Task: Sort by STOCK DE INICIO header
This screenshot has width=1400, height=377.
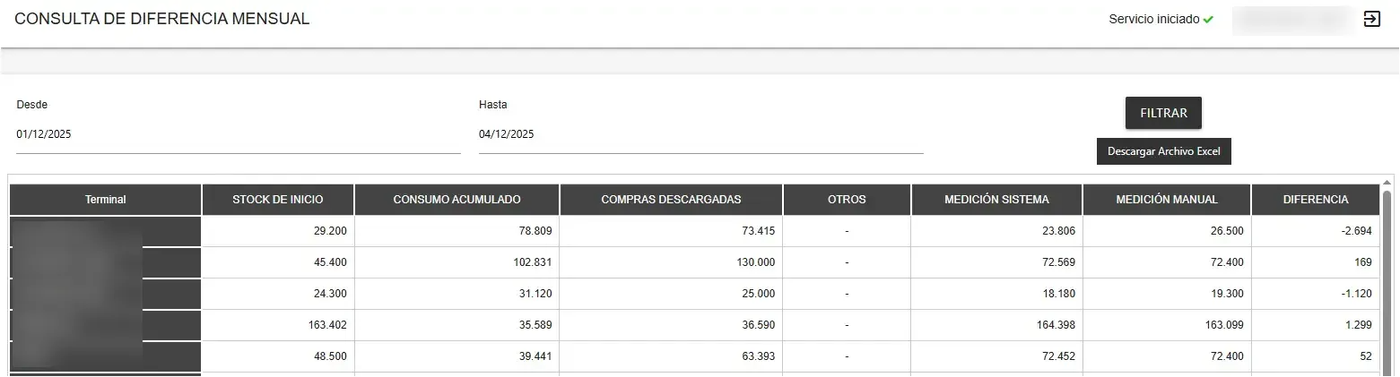Action: point(278,199)
